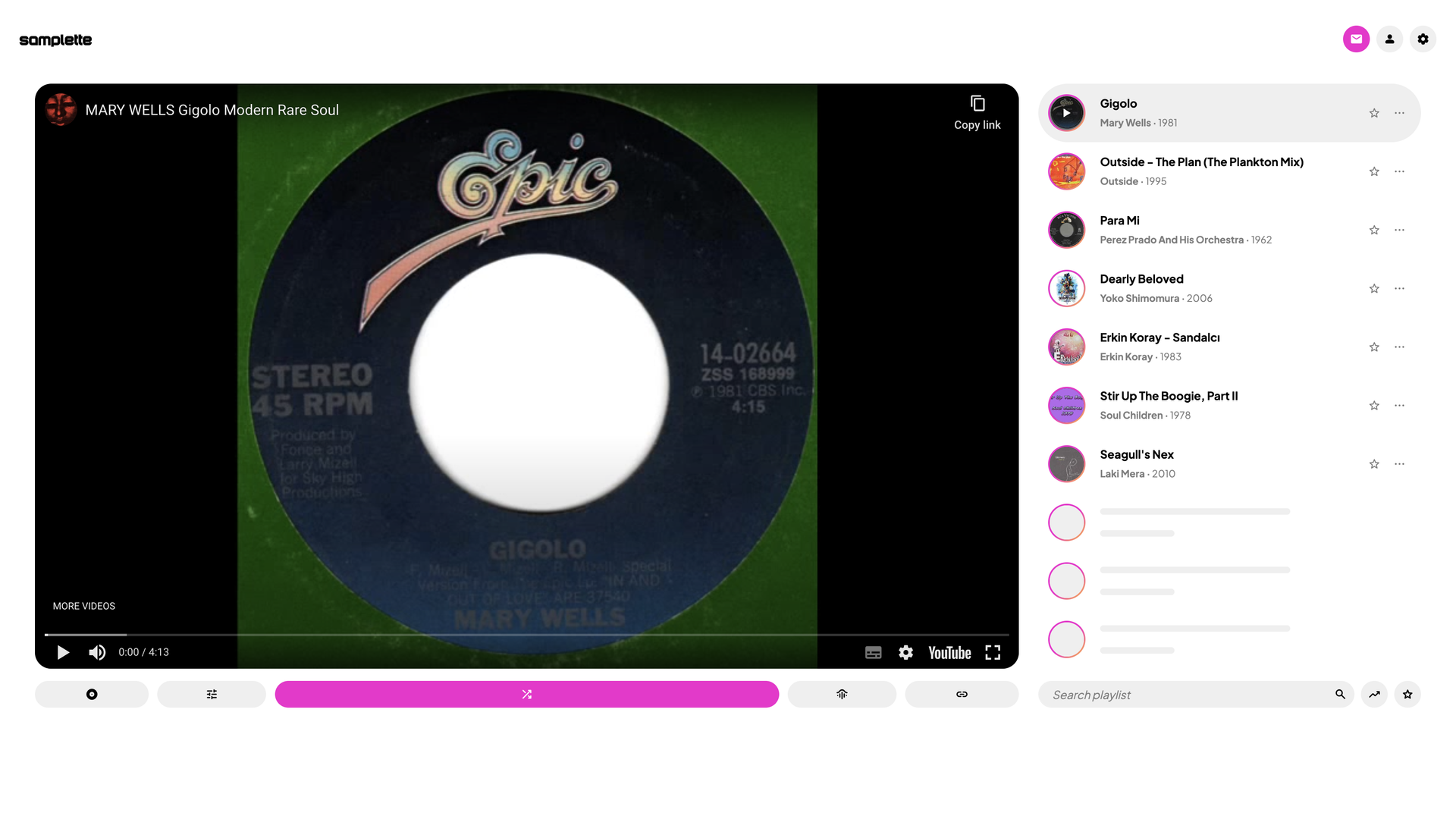Click the Soul Children track thumbnail

pyautogui.click(x=1066, y=405)
